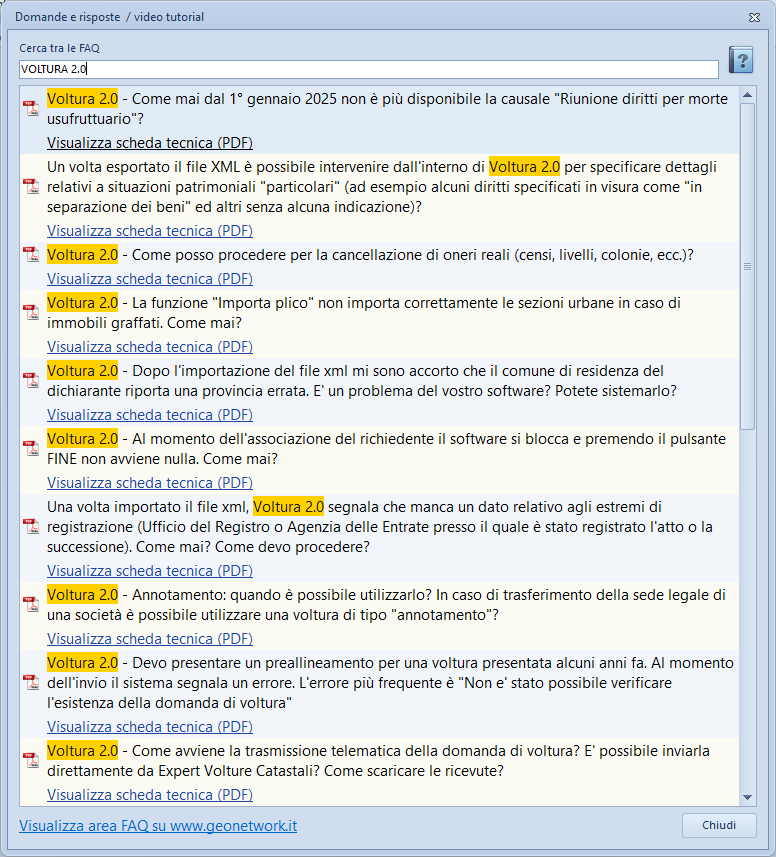Select question 'Una volta importato il file xml'
This screenshot has height=857, width=776.
(380, 527)
